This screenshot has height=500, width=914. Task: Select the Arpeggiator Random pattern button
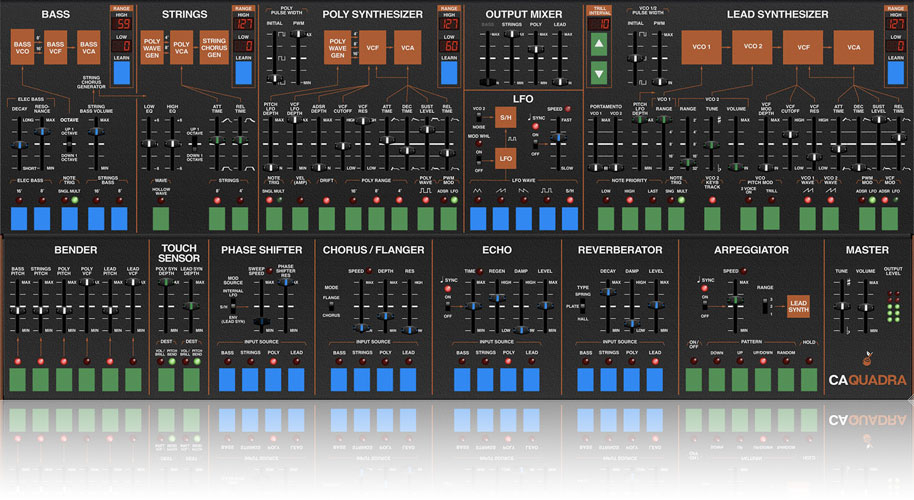786,380
